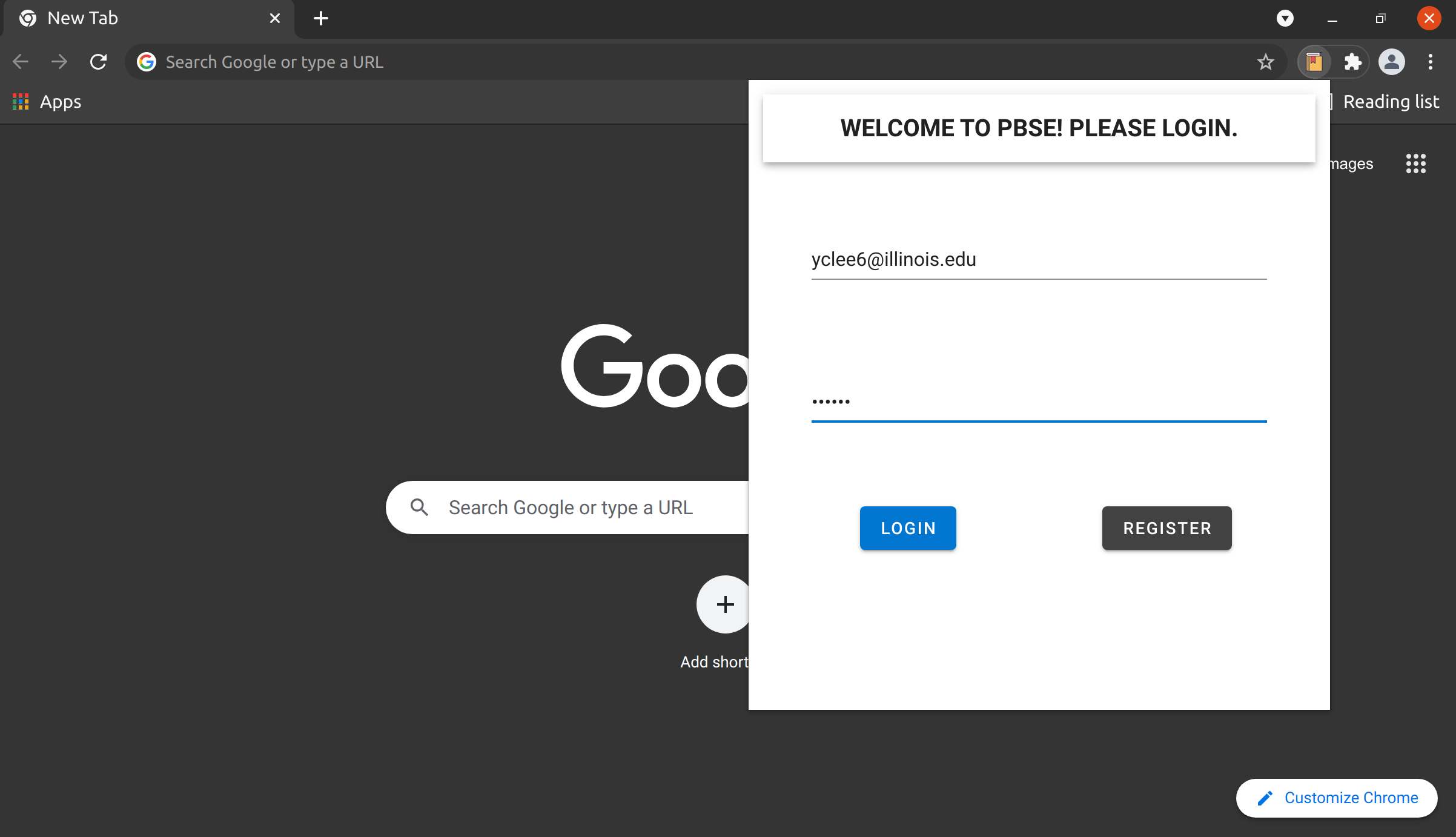The height and width of the screenshot is (837, 1456).
Task: Click the email field yclee6@illinois.edu
Action: tap(1039, 260)
